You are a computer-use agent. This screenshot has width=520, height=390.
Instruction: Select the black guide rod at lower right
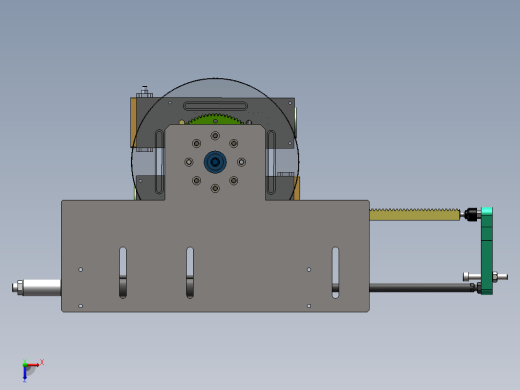click(423, 288)
